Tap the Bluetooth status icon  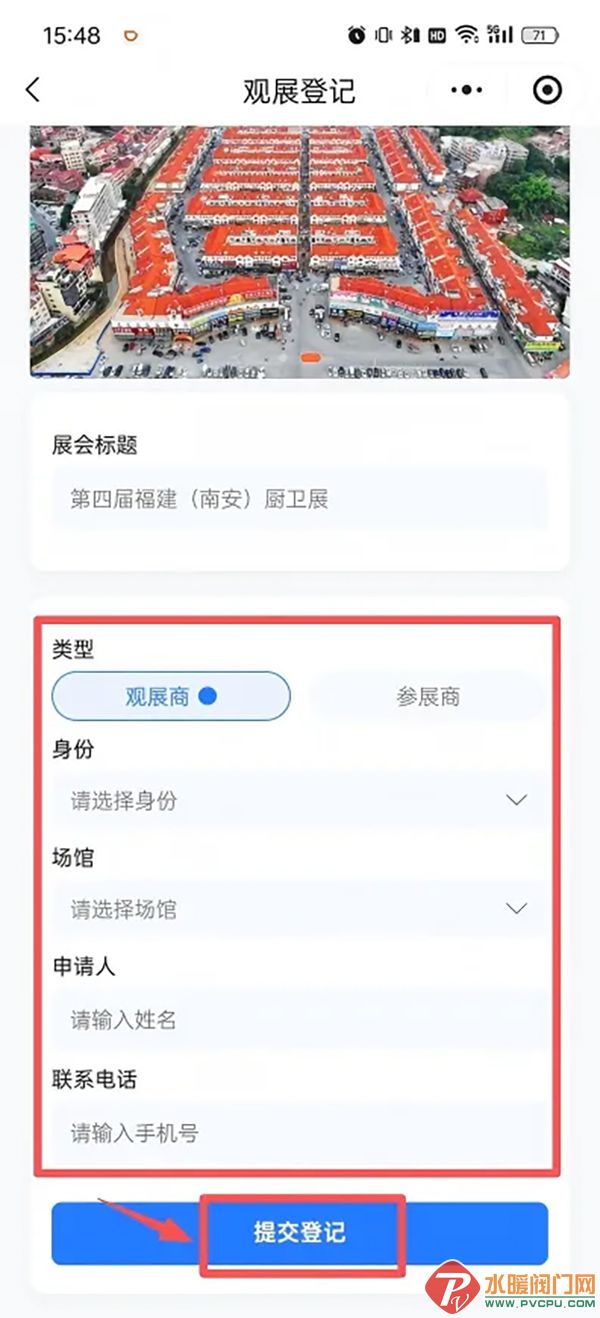[x=410, y=35]
